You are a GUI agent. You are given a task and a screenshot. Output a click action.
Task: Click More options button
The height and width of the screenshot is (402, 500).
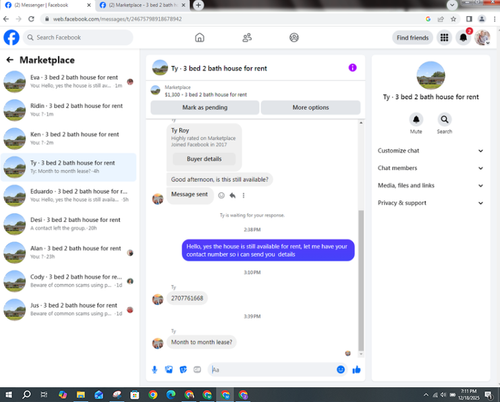pyautogui.click(x=310, y=107)
